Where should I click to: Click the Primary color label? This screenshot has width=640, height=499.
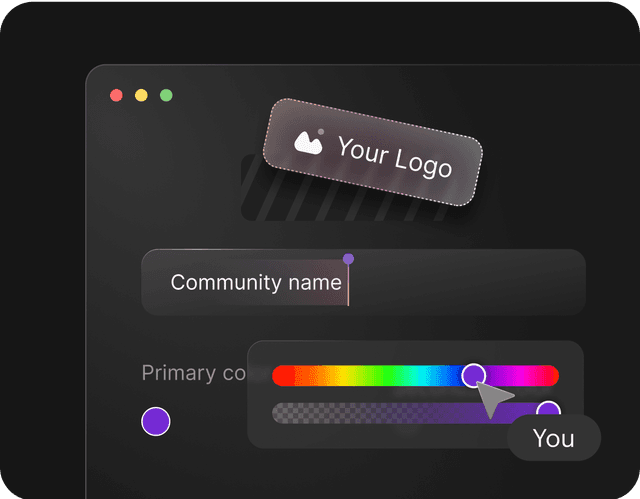(x=194, y=373)
